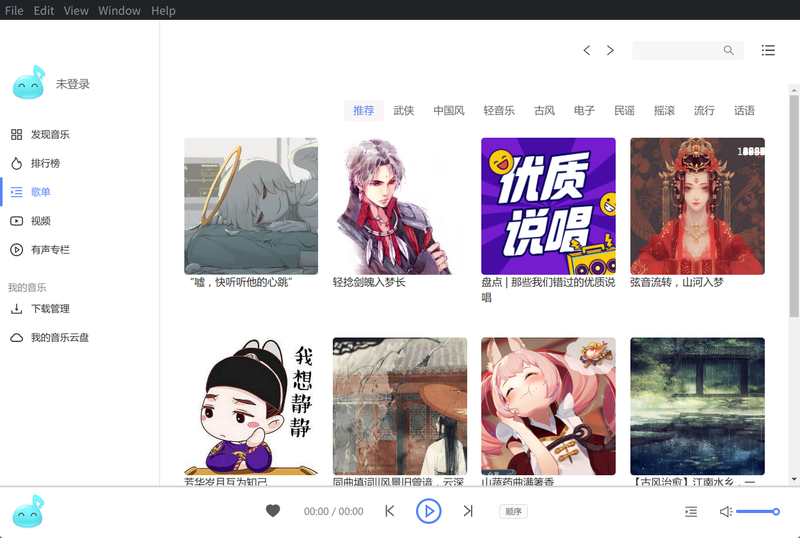Open the View menu
Screen dimensions: 800x538
[76, 10]
